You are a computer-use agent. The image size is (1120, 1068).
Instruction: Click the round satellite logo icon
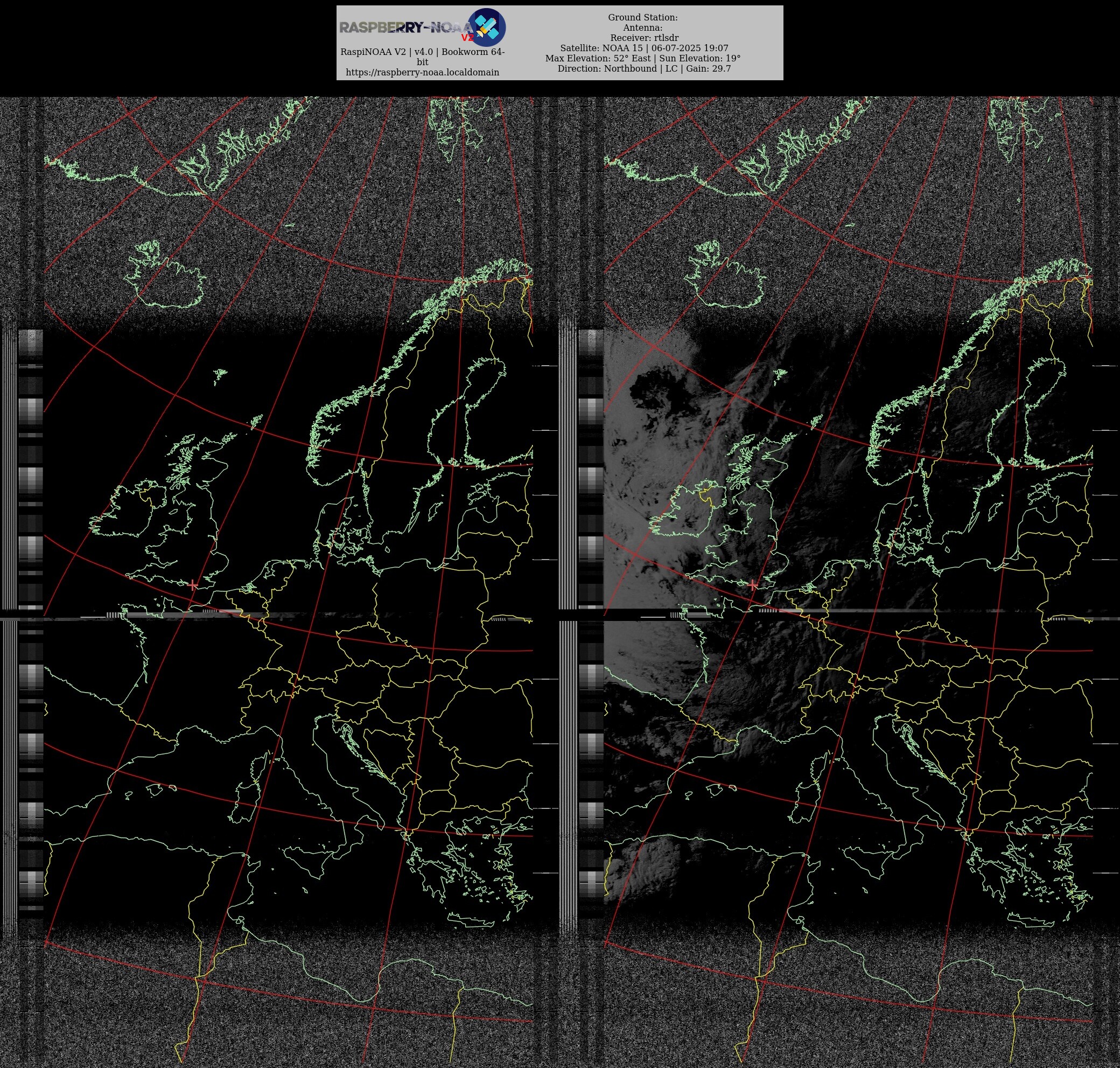[486, 27]
